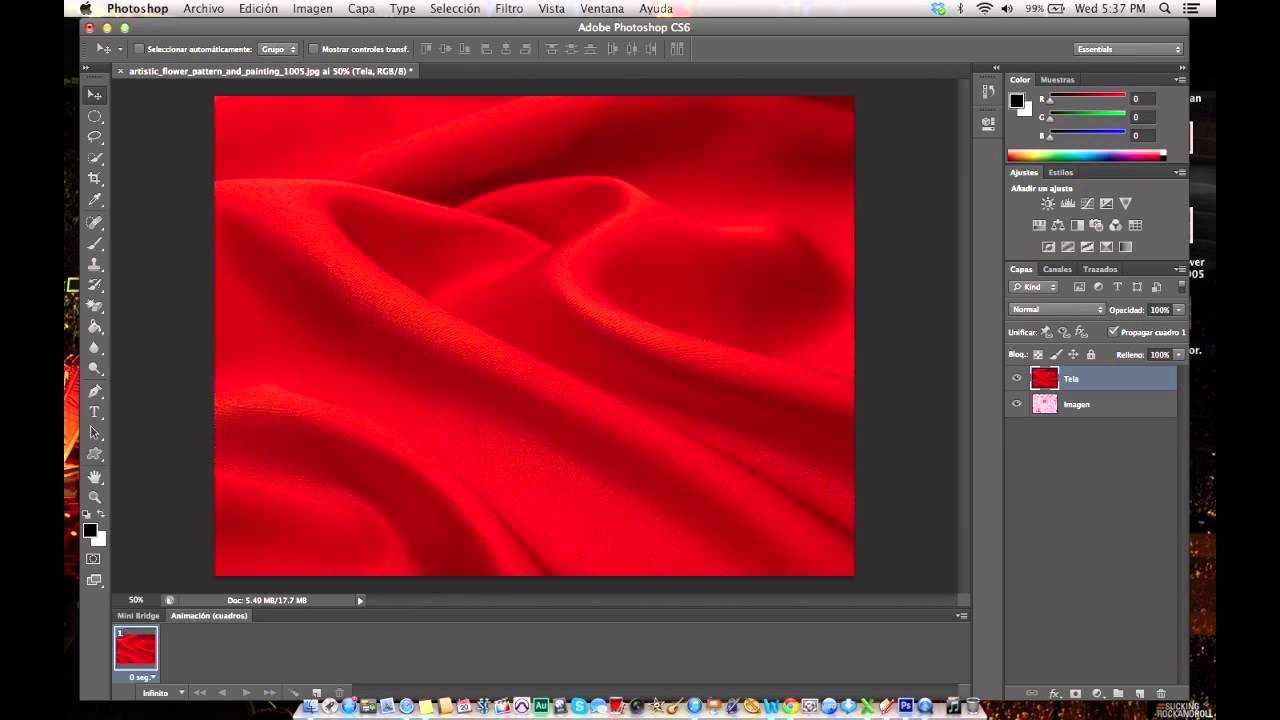Select the Clone Stamp tool

[x=95, y=264]
